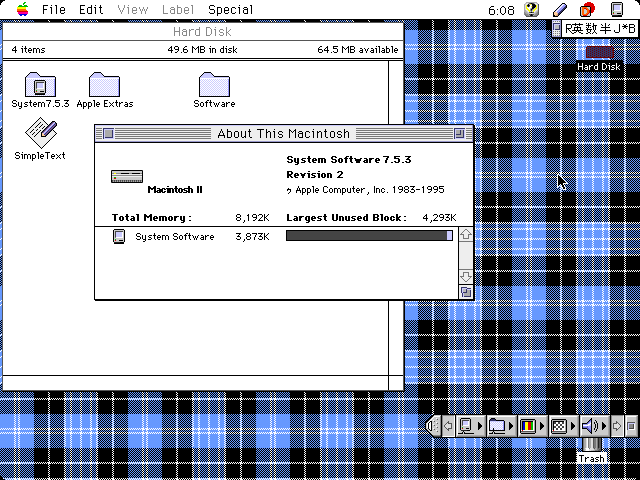The image size is (640, 480).
Task: Open the pencil input method menu
Action: tap(560, 9)
